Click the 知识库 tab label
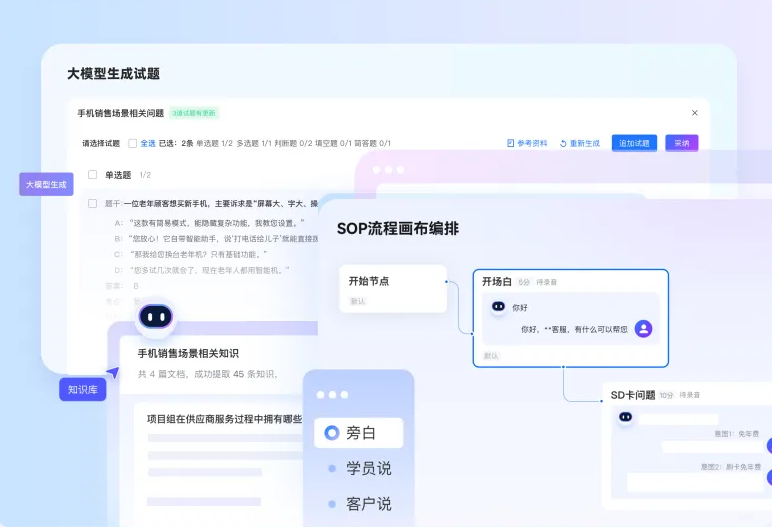Screen dimensions: 772x527 point(82,389)
